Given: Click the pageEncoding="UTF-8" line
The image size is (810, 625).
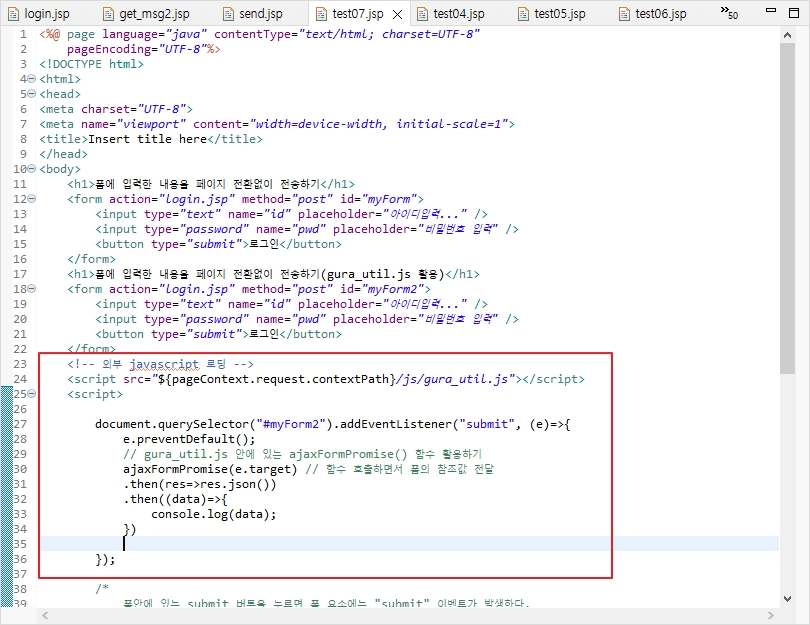Looking at the screenshot, I should (x=144, y=49).
